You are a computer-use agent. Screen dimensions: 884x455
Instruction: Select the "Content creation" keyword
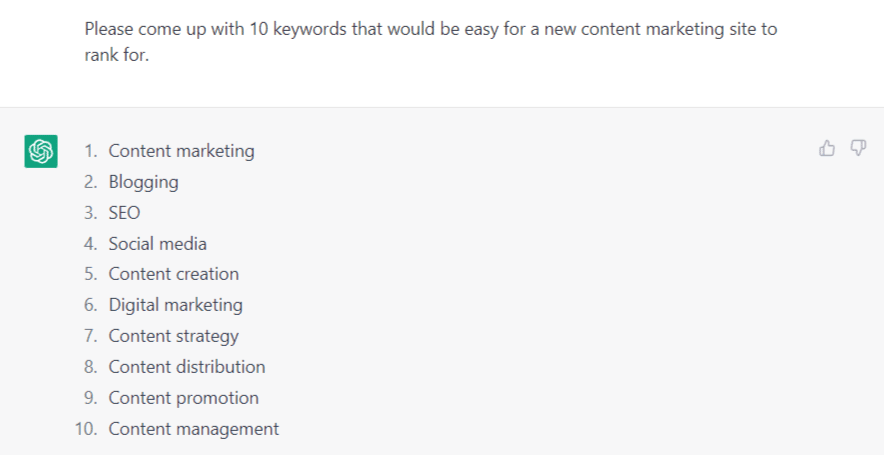tap(174, 274)
